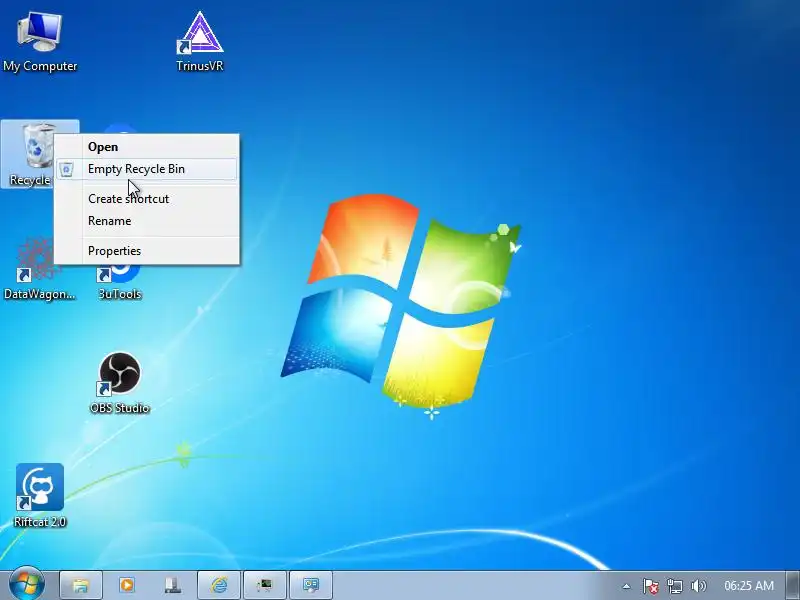Click the monitor app taskbar button

(265, 585)
